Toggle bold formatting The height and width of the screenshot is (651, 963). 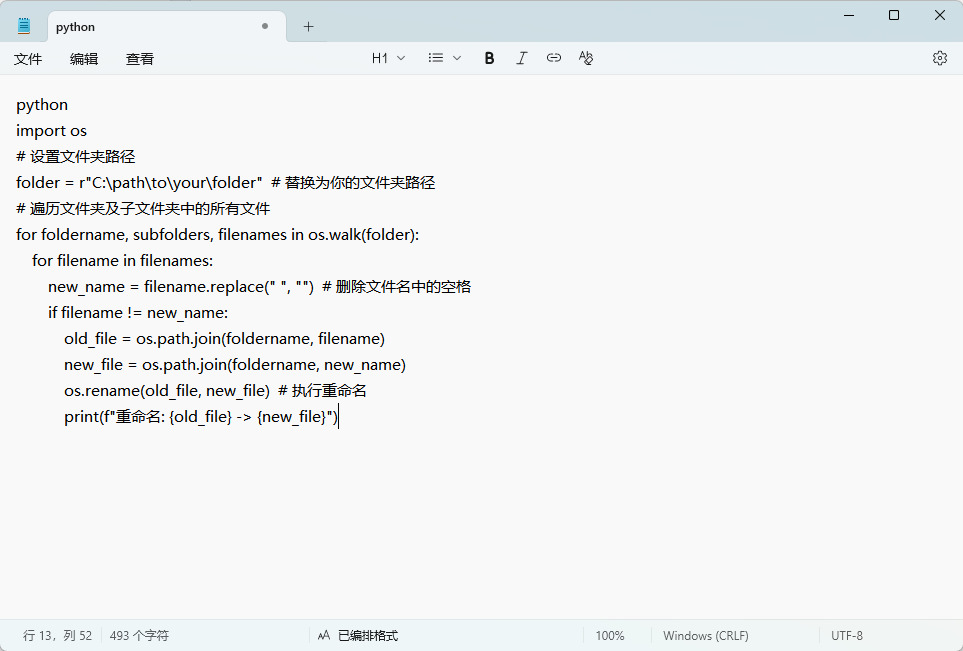[x=489, y=58]
